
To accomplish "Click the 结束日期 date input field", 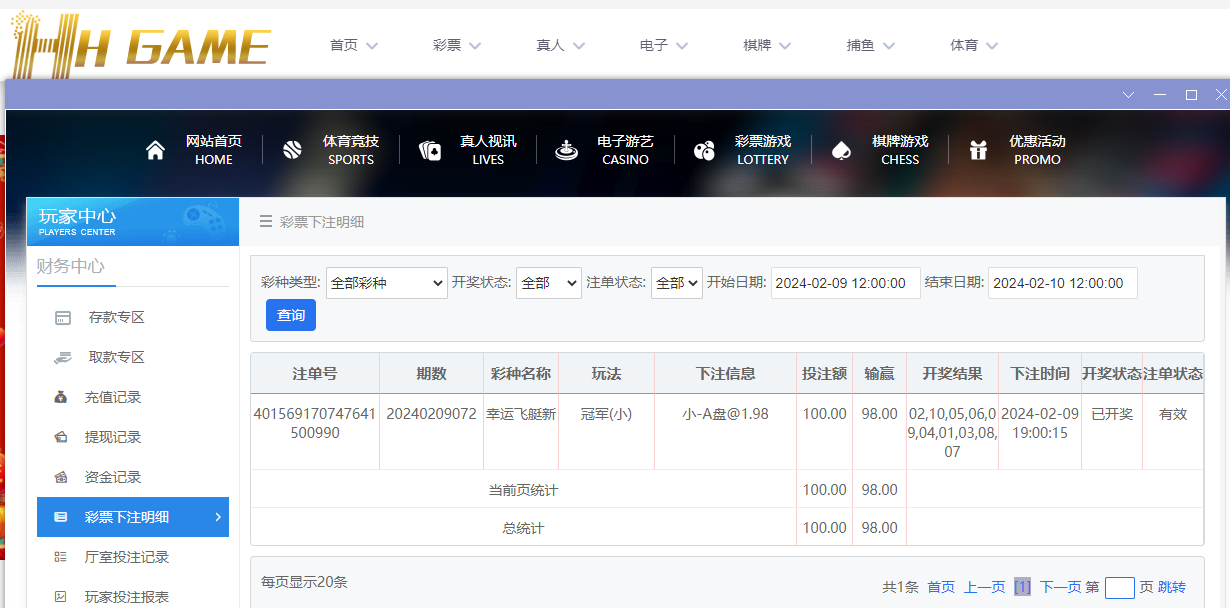I will coord(1062,283).
